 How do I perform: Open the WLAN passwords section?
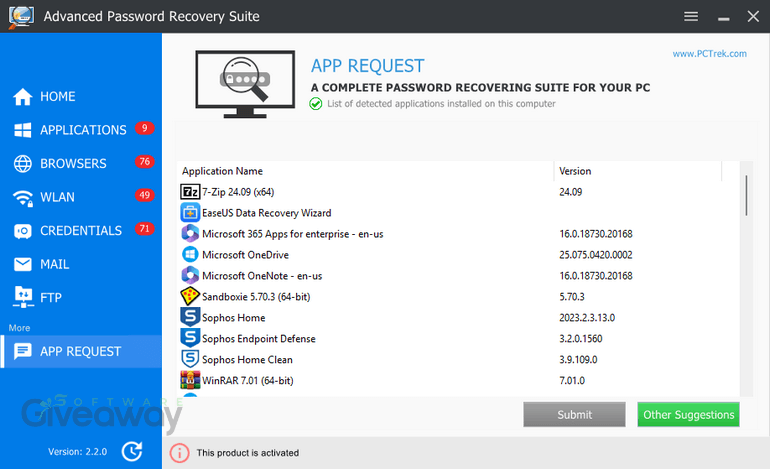click(57, 197)
